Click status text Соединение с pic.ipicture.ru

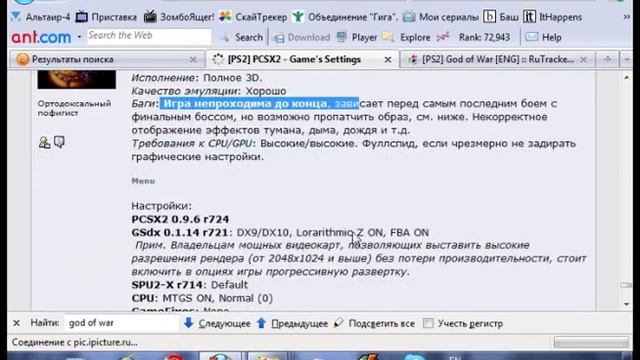75,342
